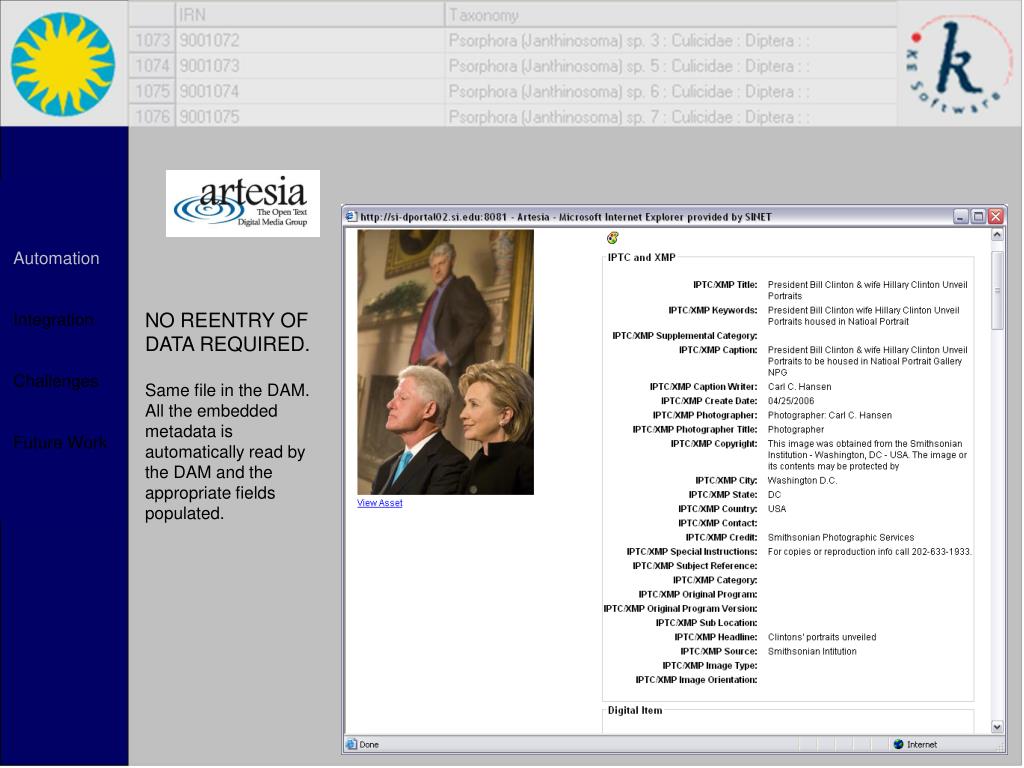Click the source value Smithsonian Intitution

coord(812,652)
